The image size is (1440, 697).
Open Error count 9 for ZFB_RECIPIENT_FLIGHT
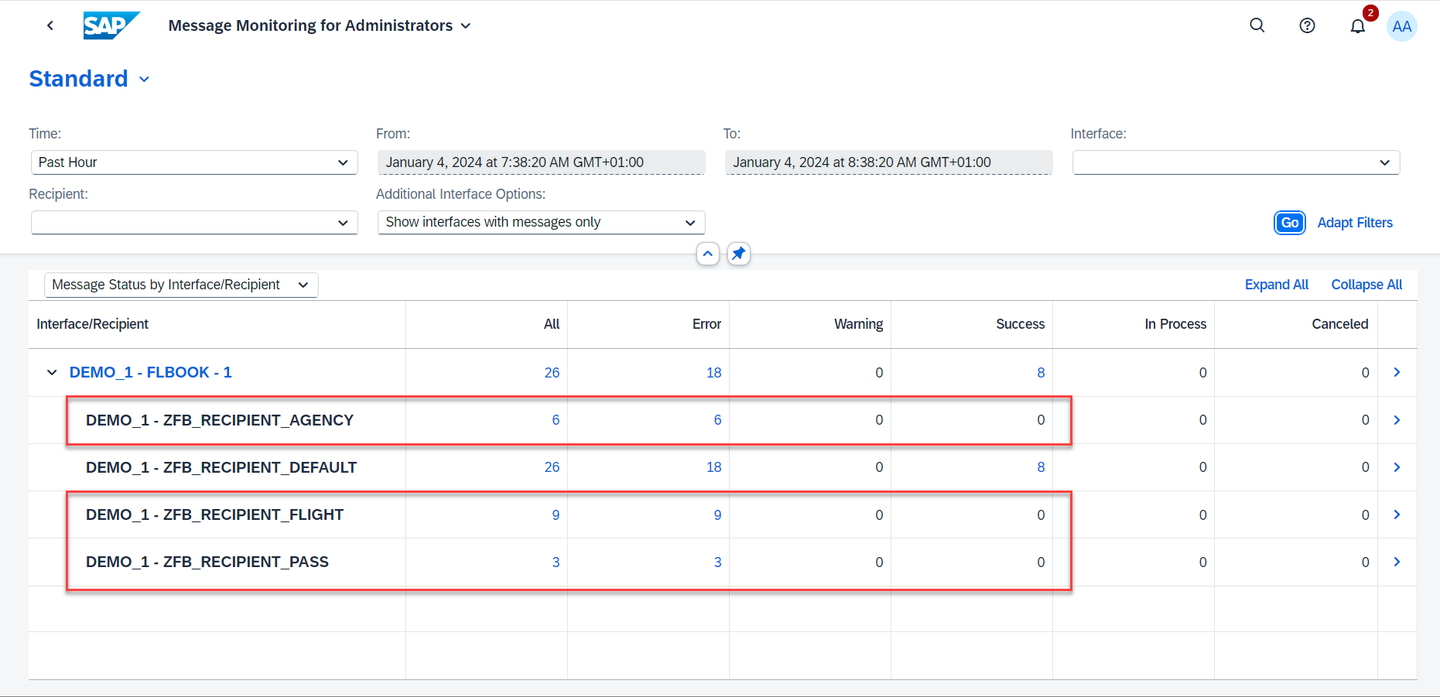[x=717, y=515]
